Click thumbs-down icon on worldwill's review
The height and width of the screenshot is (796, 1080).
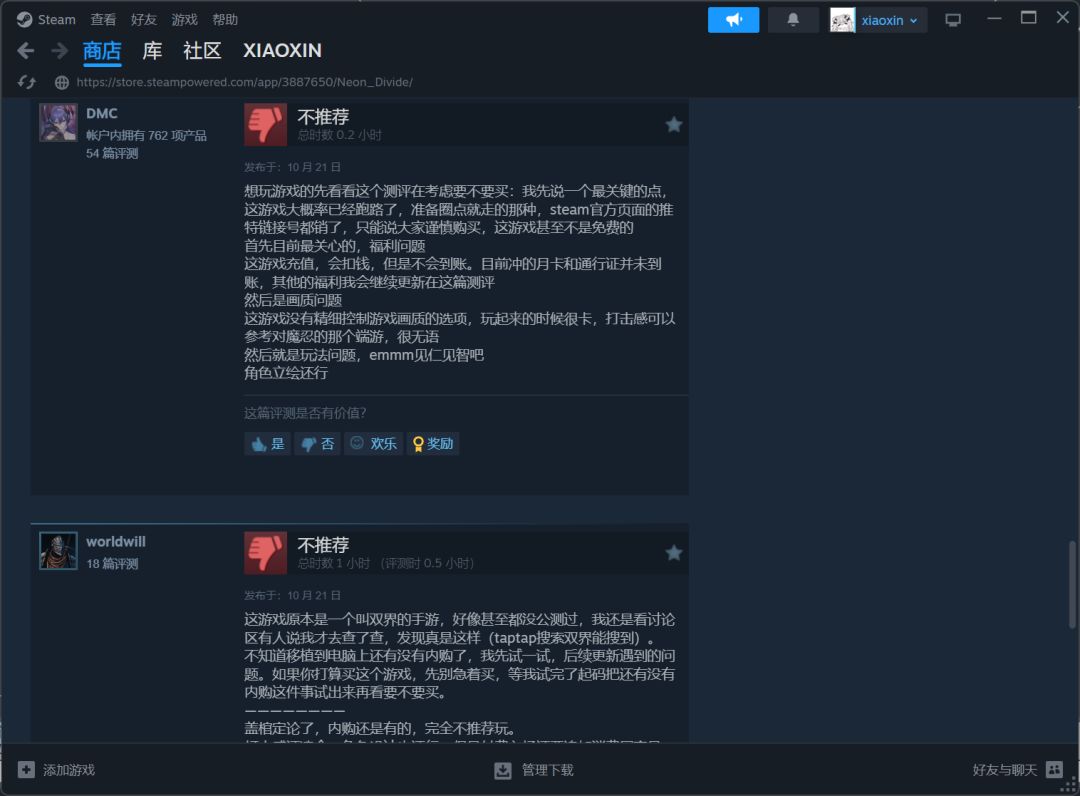click(x=265, y=553)
